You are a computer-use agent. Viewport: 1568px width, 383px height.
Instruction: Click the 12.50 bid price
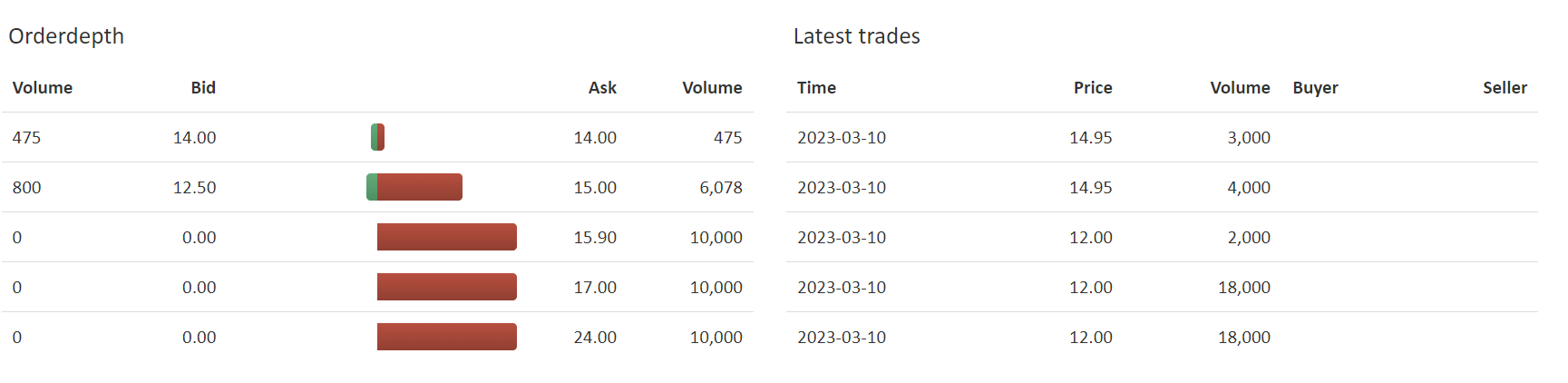pyautogui.click(x=194, y=188)
